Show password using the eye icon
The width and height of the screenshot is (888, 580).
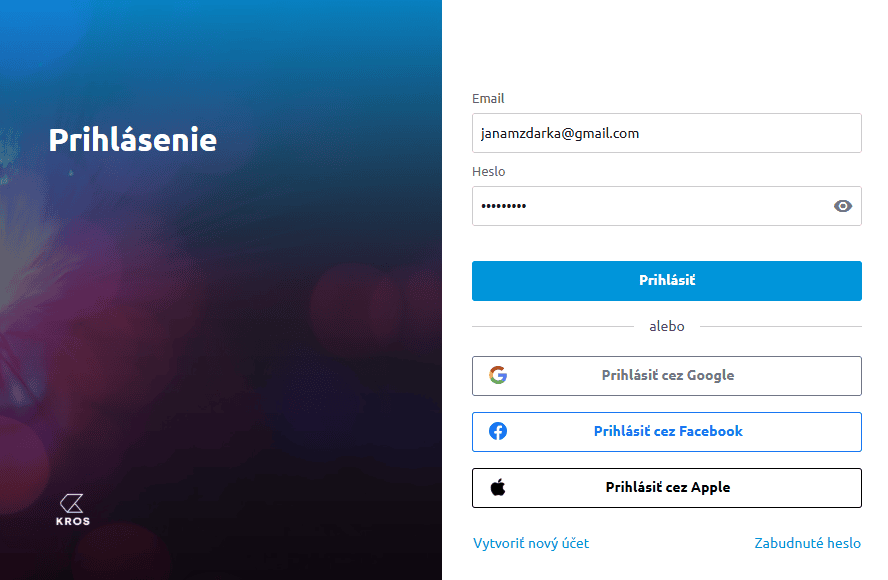[x=843, y=206]
